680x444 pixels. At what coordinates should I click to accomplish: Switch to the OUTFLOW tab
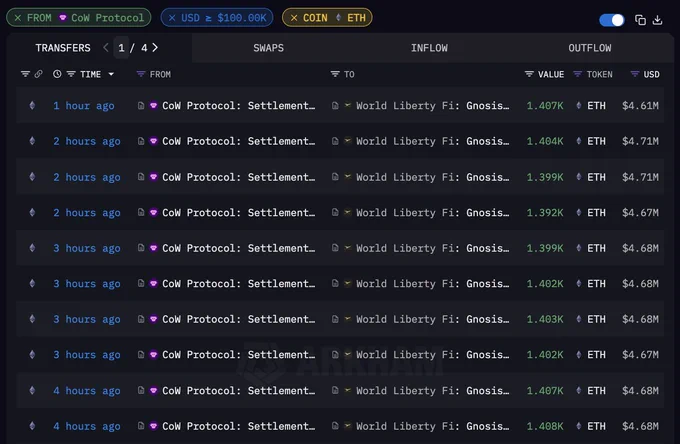590,48
